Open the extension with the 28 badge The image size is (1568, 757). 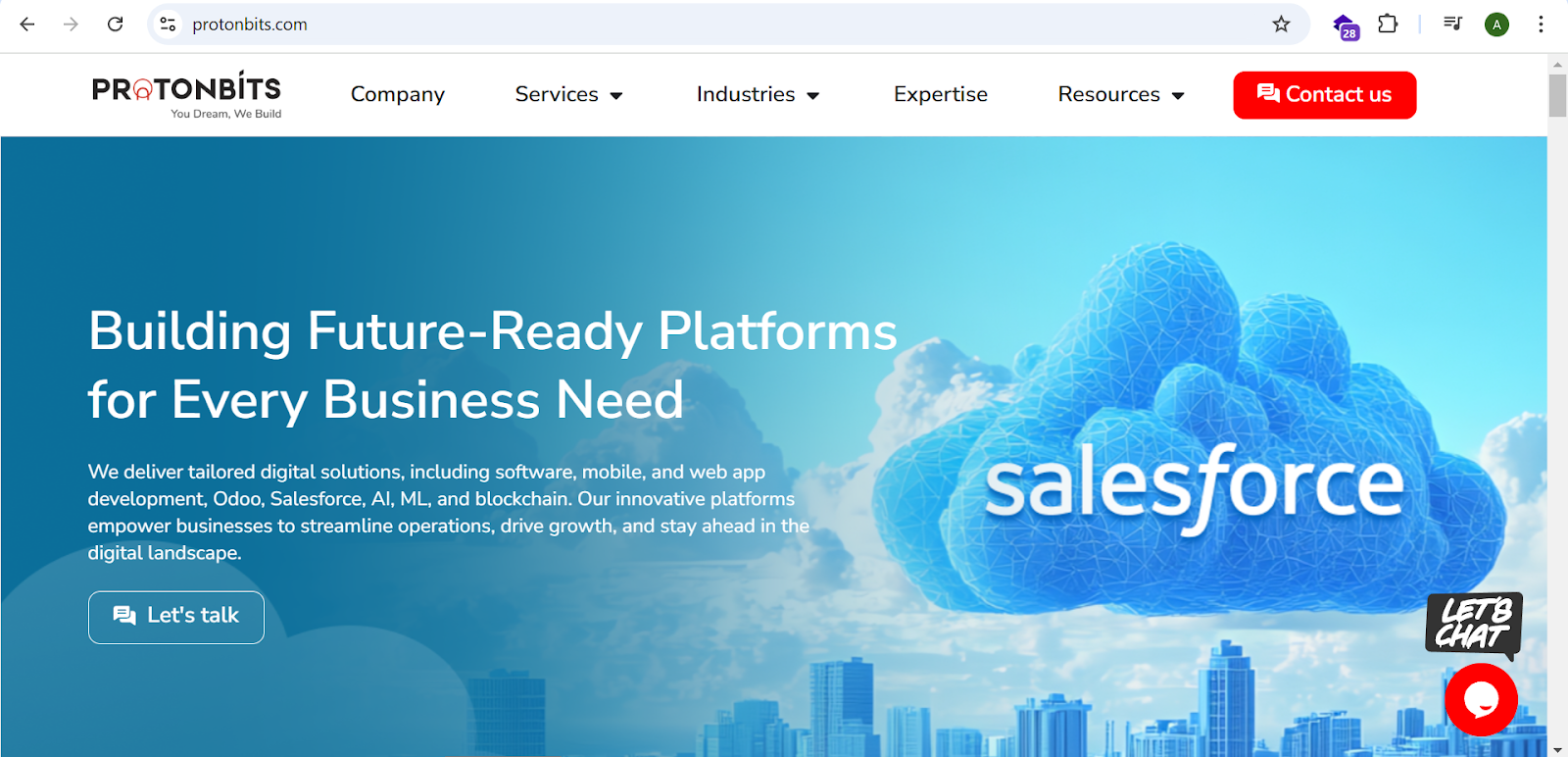(1346, 26)
